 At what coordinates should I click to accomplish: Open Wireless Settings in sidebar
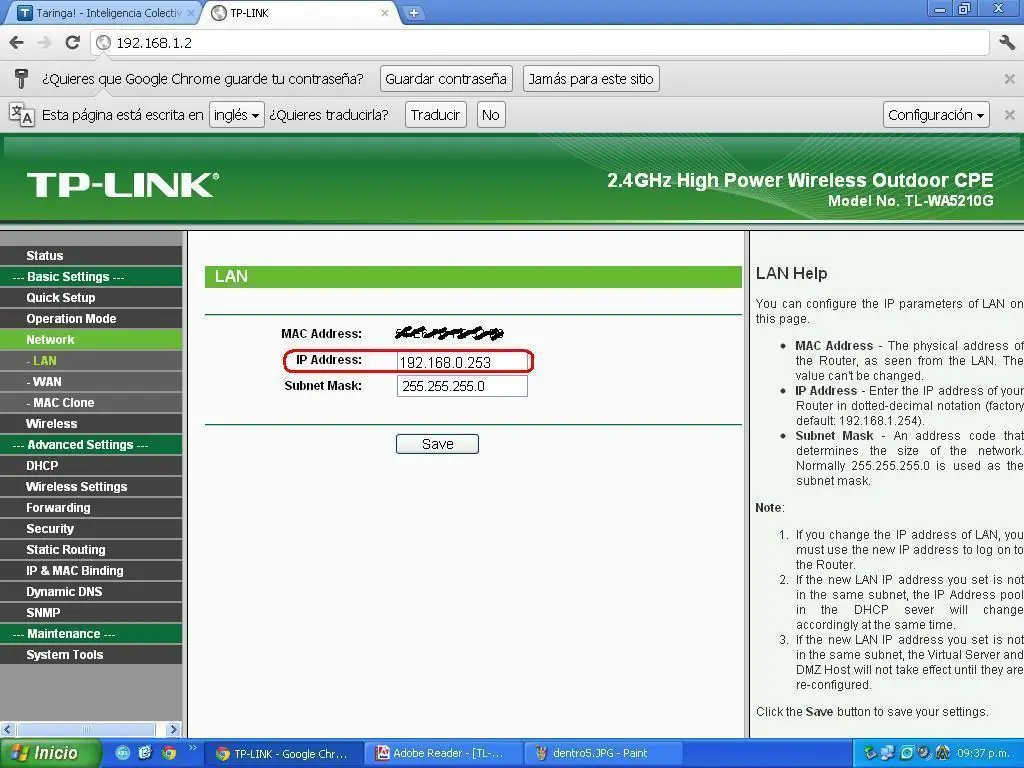coord(91,487)
